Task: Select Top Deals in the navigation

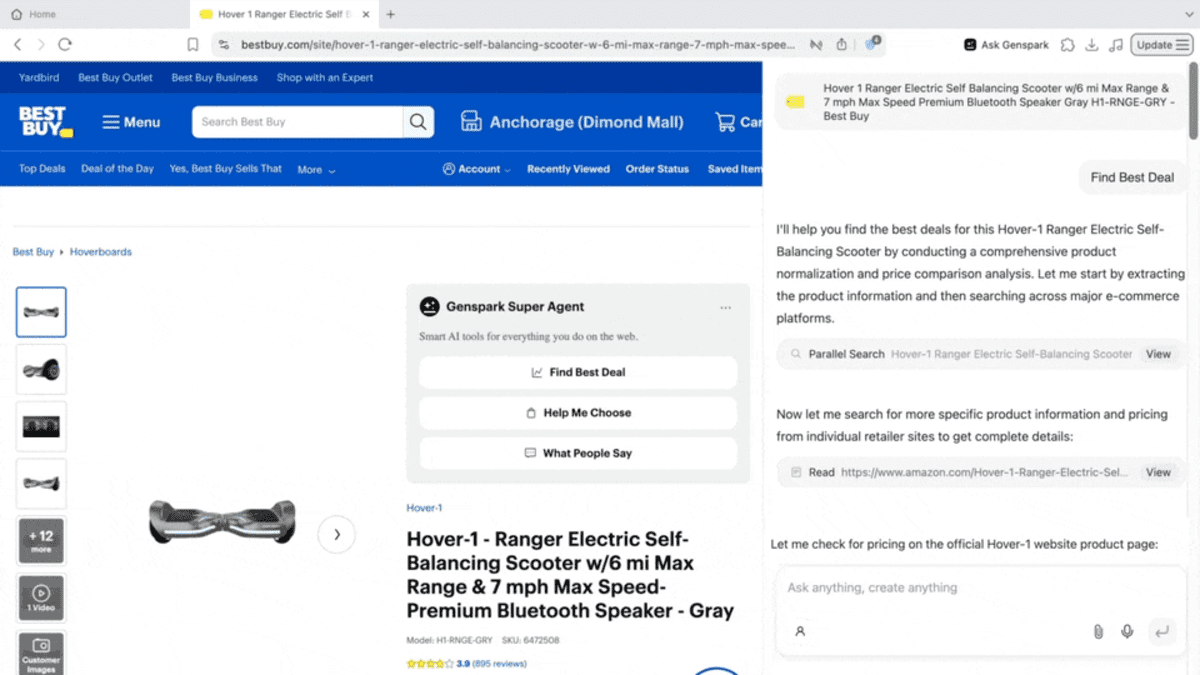Action: pyautogui.click(x=41, y=170)
